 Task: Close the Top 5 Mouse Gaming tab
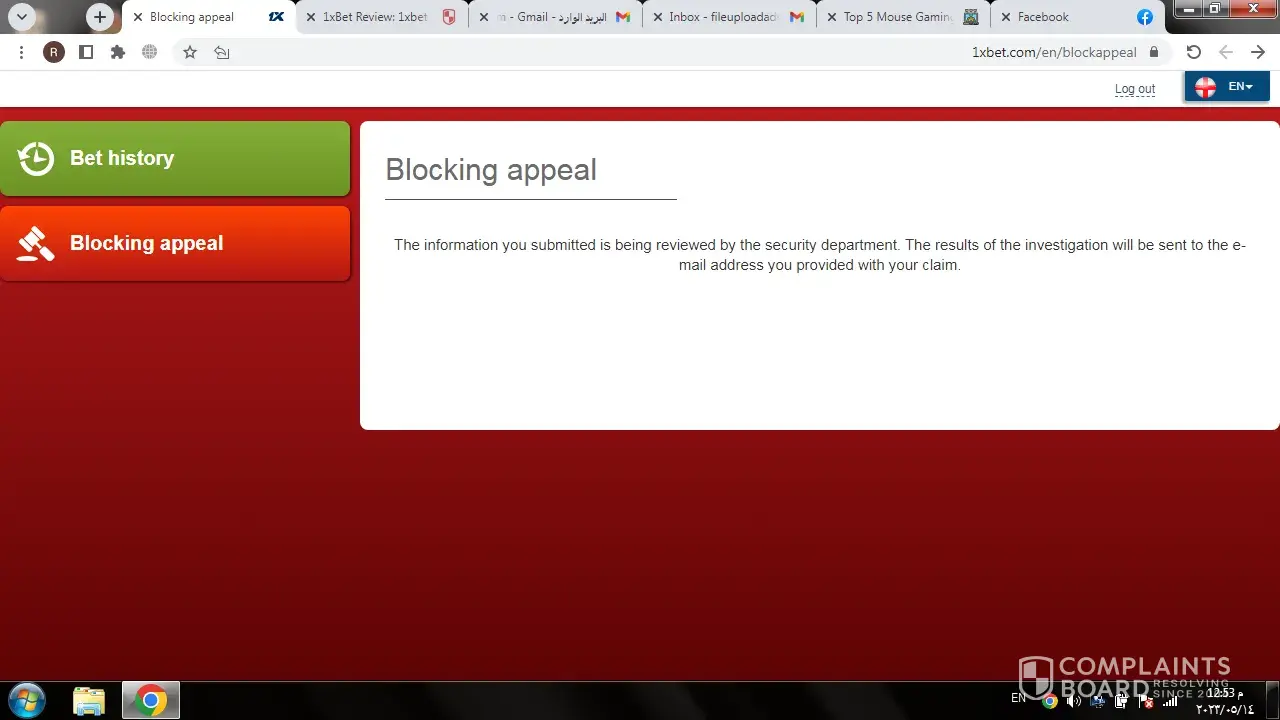point(831,17)
